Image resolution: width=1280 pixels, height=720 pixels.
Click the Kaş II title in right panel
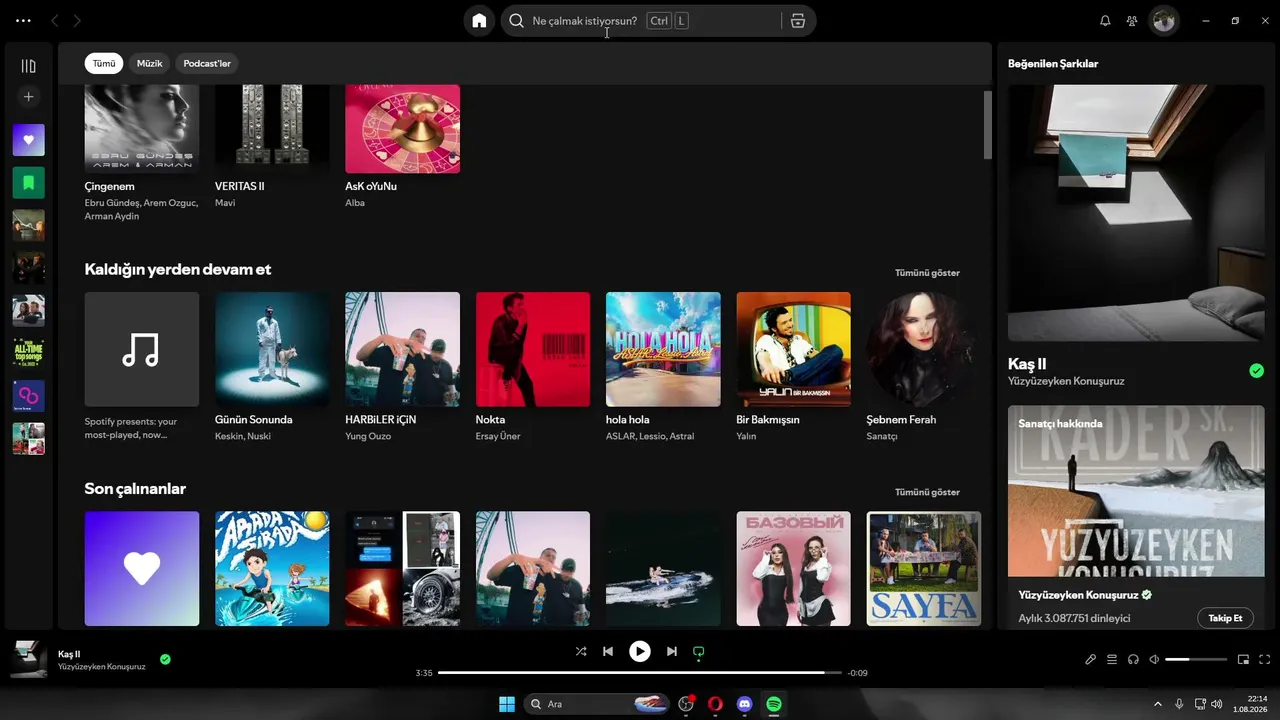click(x=1027, y=364)
